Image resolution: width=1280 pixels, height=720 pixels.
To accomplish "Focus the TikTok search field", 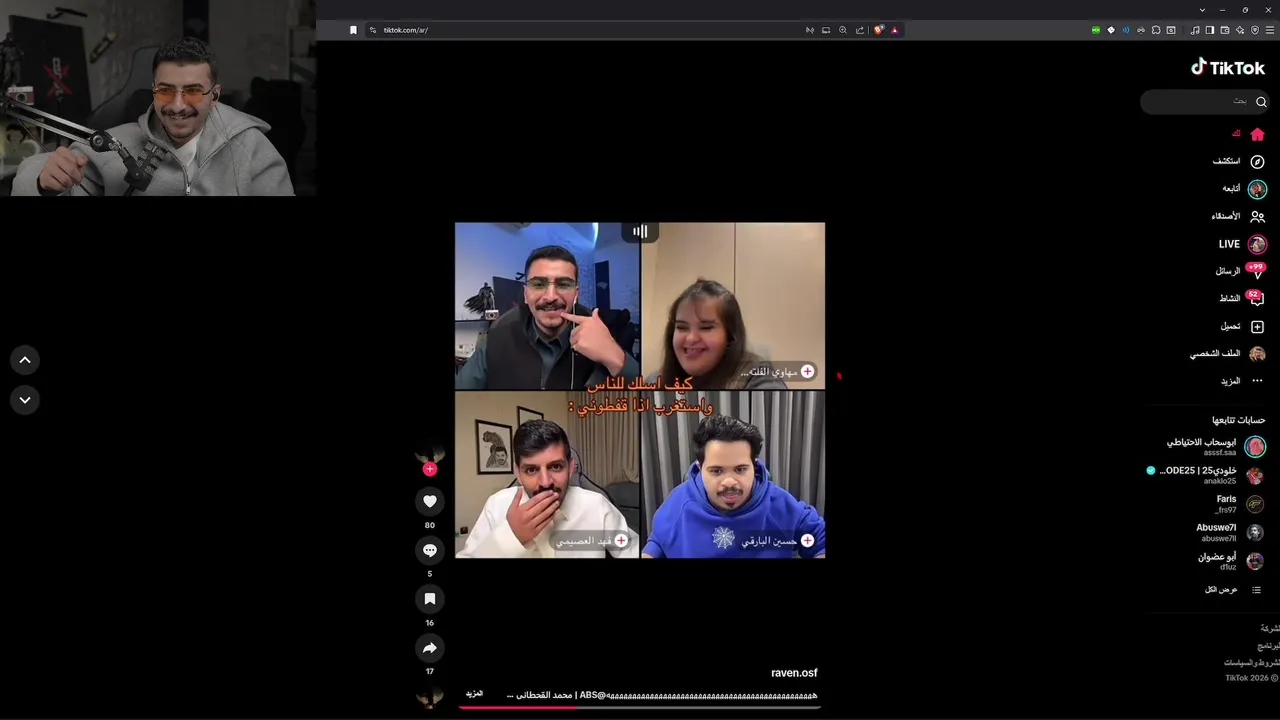I will (1205, 102).
